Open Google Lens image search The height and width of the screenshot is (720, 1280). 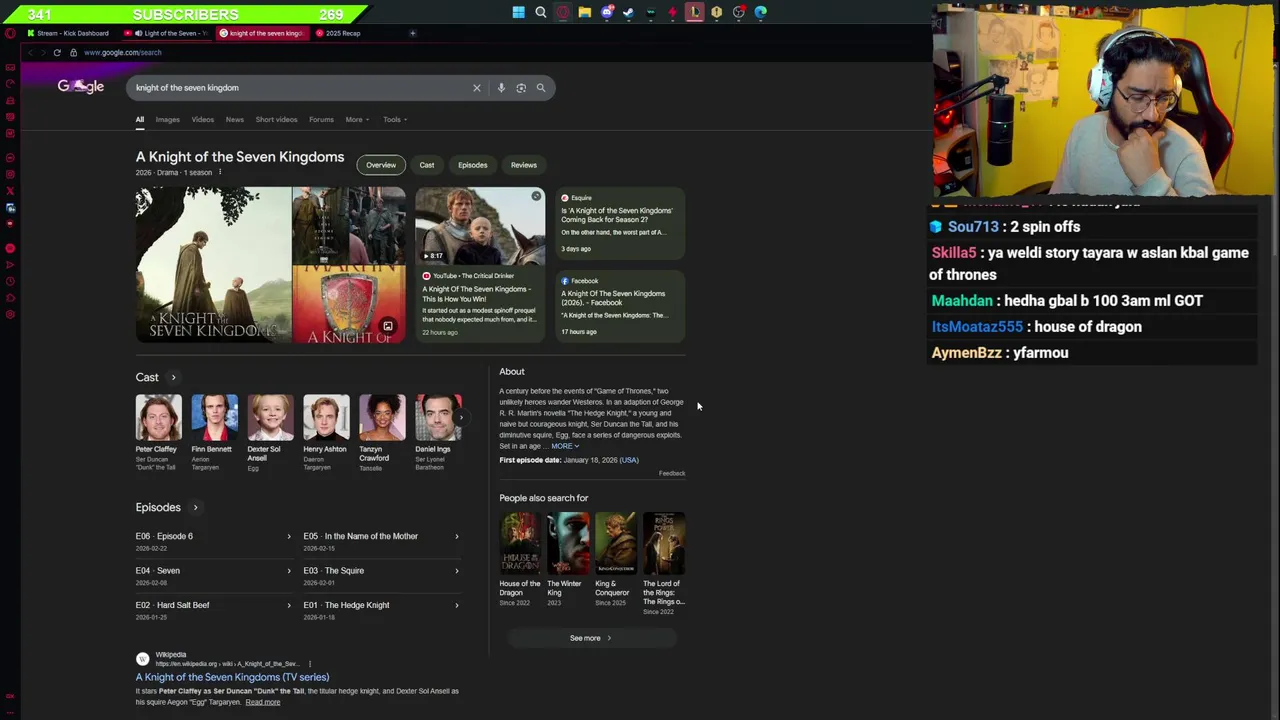pos(521,88)
